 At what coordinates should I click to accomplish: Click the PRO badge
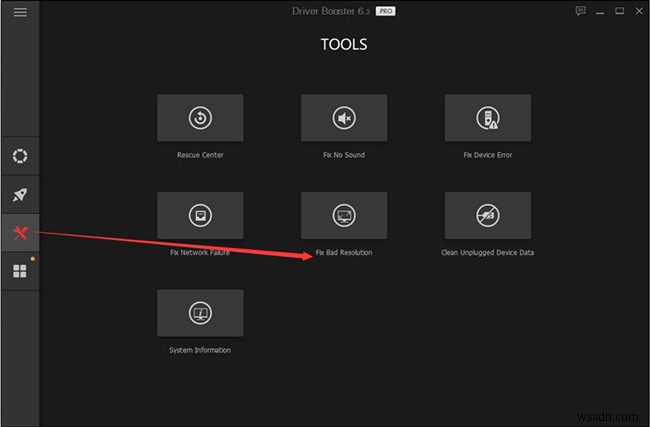386,11
